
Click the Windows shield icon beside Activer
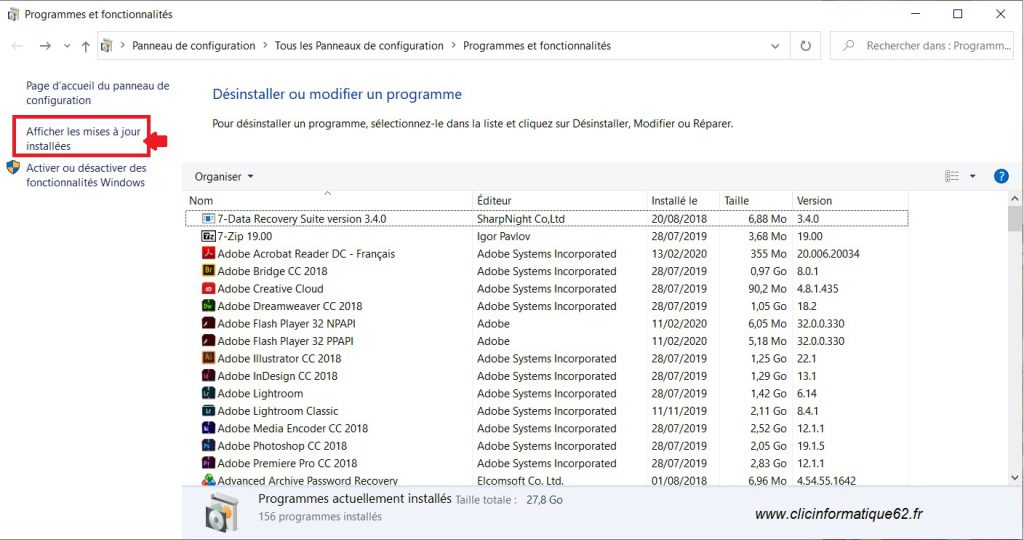(x=13, y=167)
